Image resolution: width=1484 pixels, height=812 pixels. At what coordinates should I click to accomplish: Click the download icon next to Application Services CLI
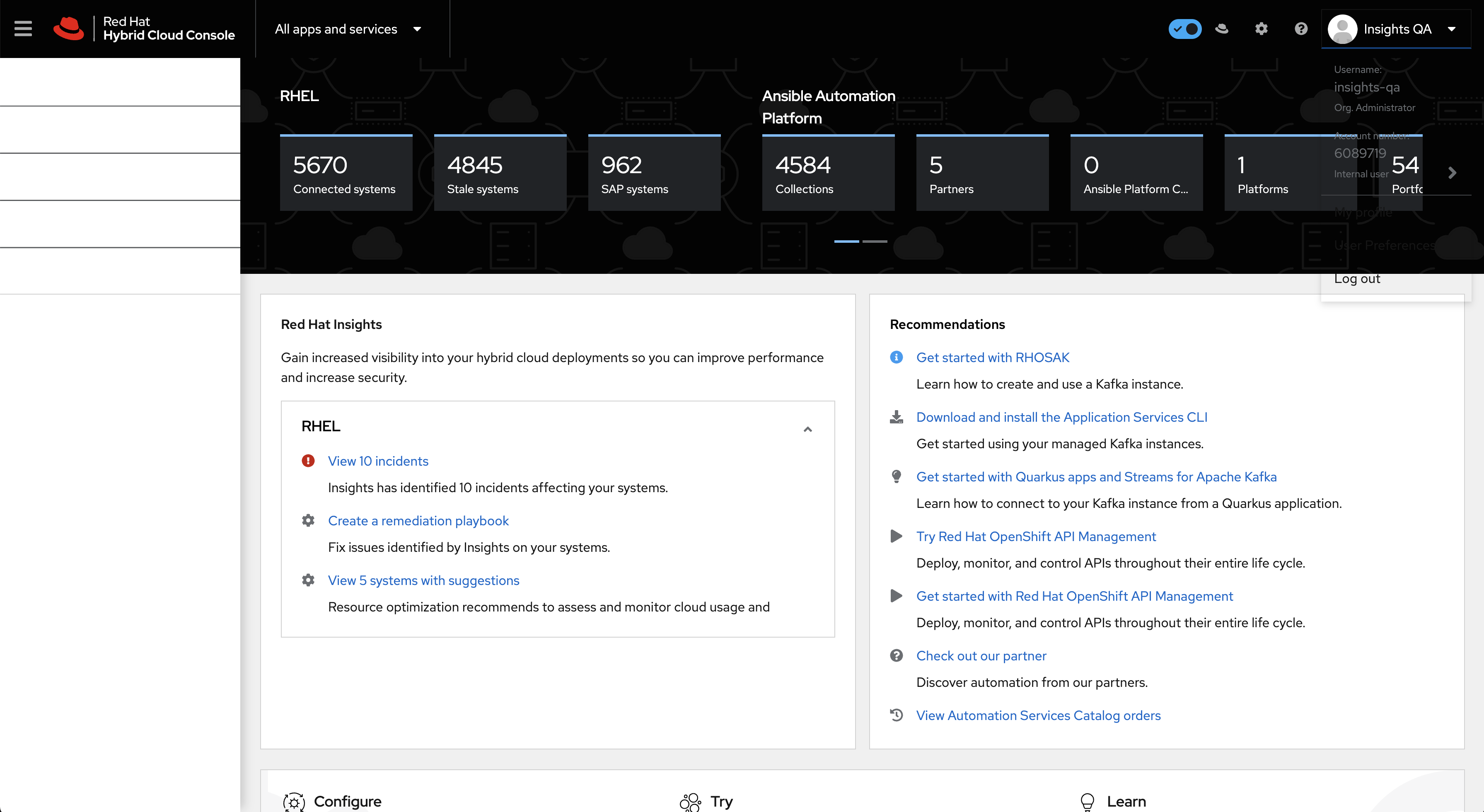(897, 417)
